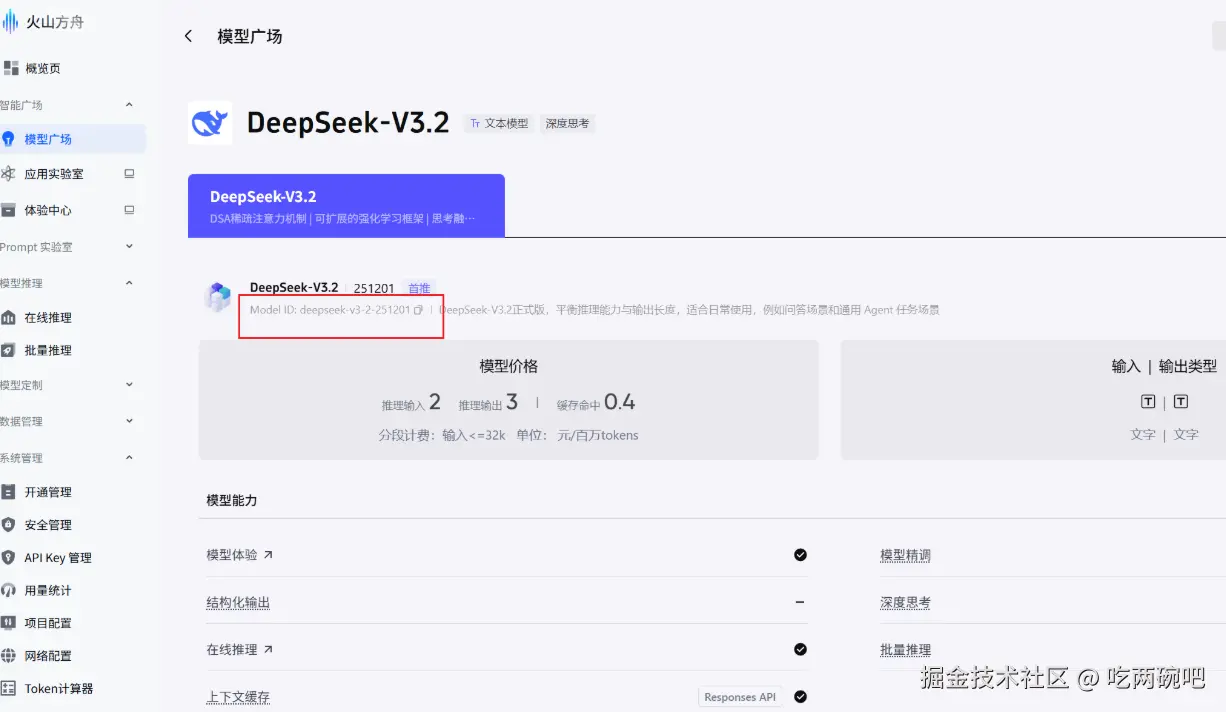Click the 体验中心 sidebar icon
The image size is (1226, 712).
pos(9,210)
